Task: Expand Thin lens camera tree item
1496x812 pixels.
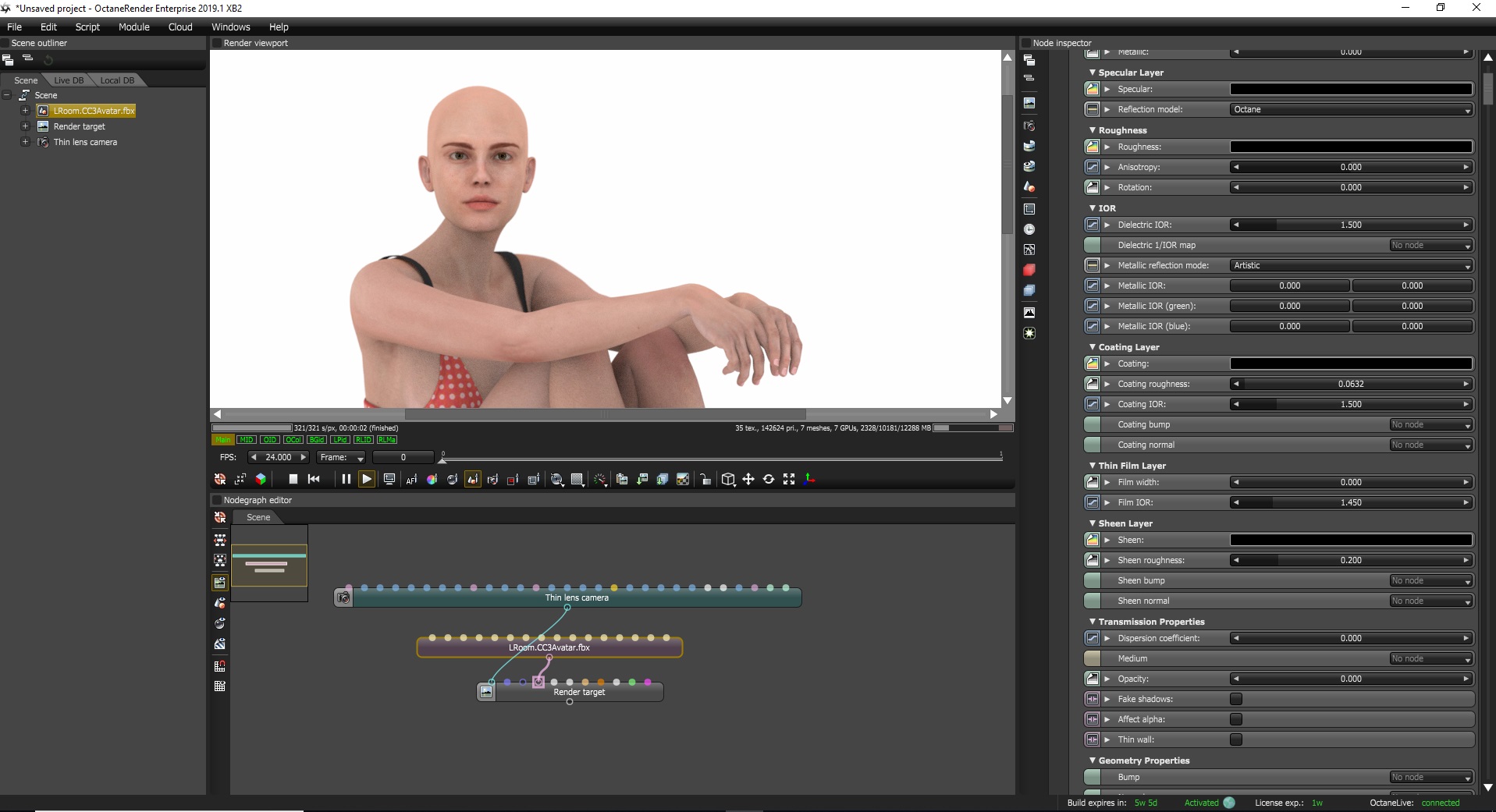Action: 25,142
